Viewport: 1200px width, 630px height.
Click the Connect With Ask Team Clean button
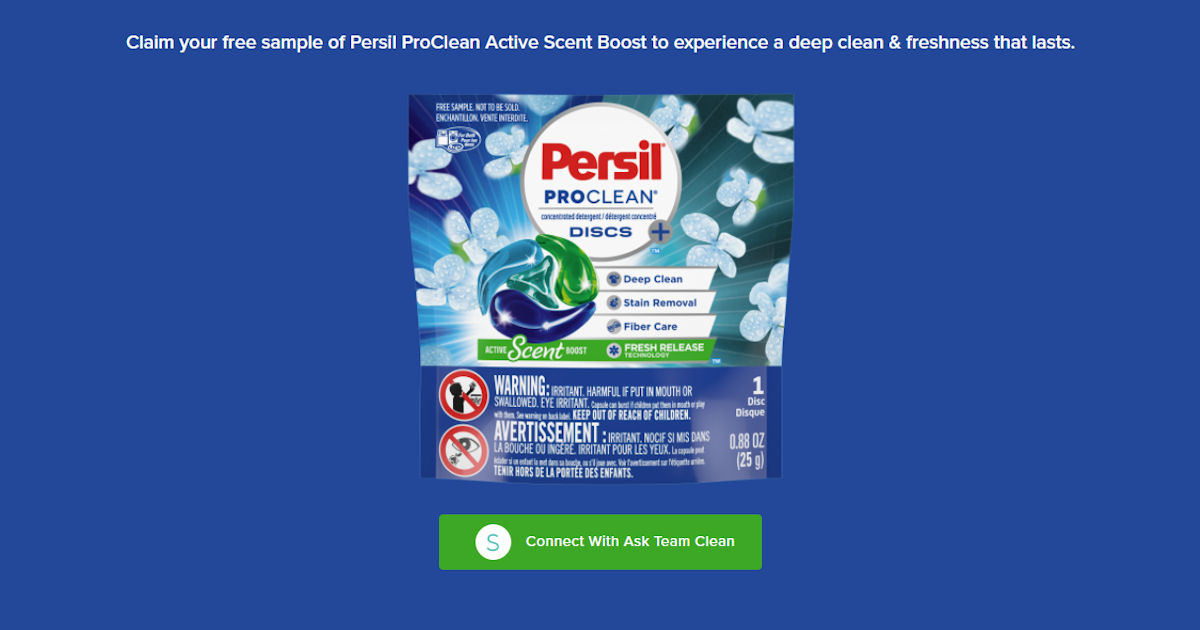600,542
